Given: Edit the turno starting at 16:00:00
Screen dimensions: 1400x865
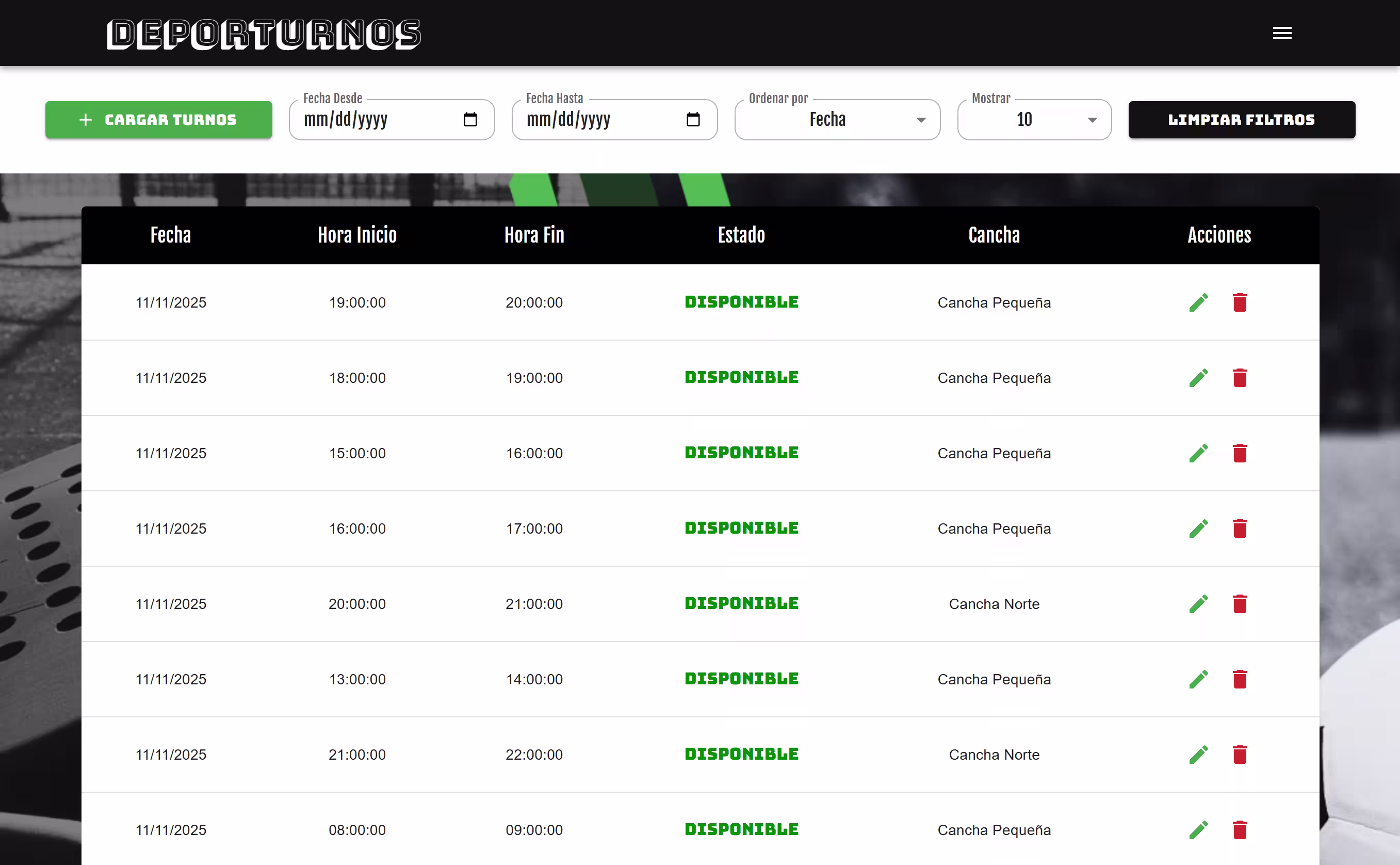Looking at the screenshot, I should click(1198, 528).
